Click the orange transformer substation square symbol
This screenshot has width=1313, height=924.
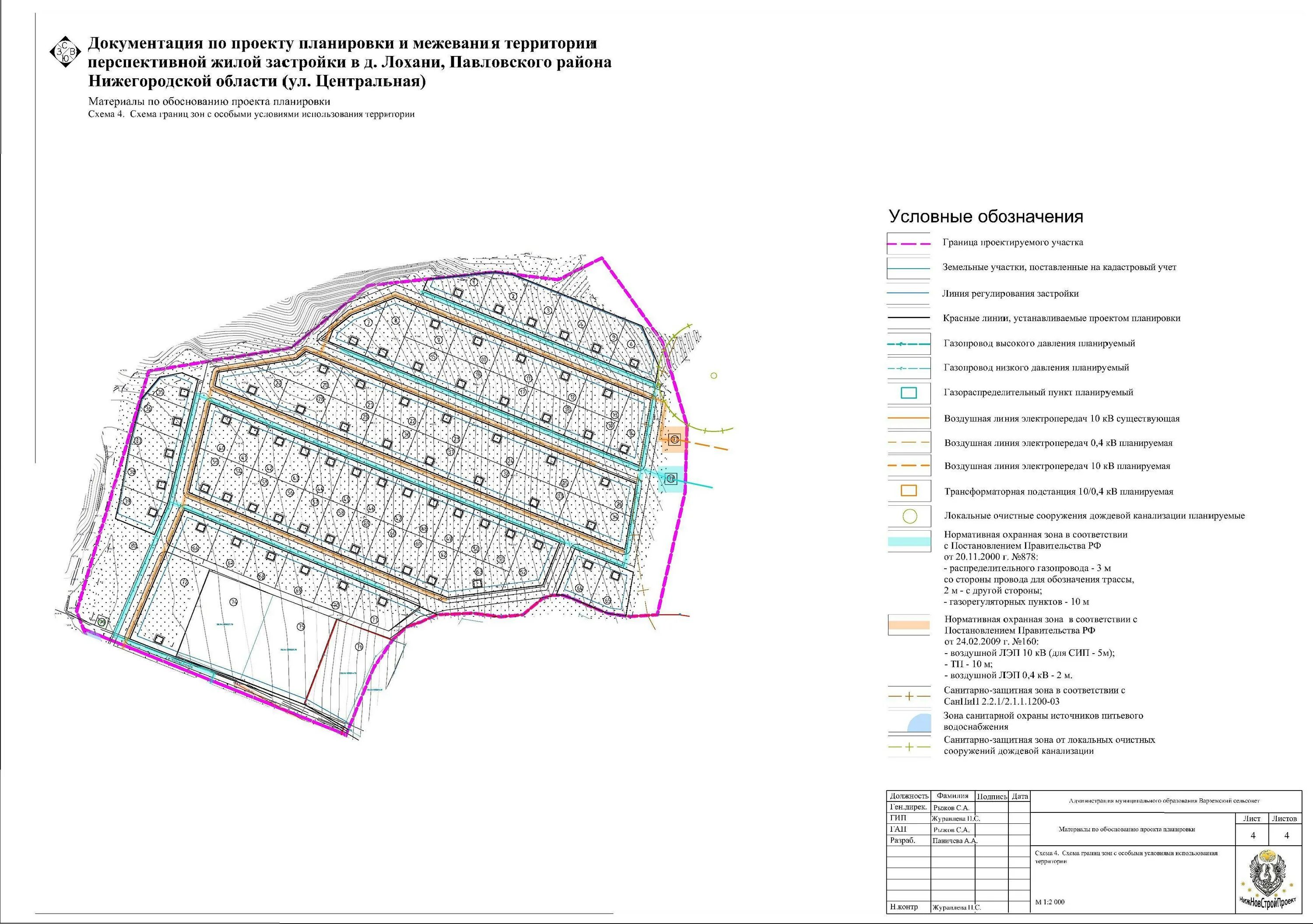[x=909, y=490]
